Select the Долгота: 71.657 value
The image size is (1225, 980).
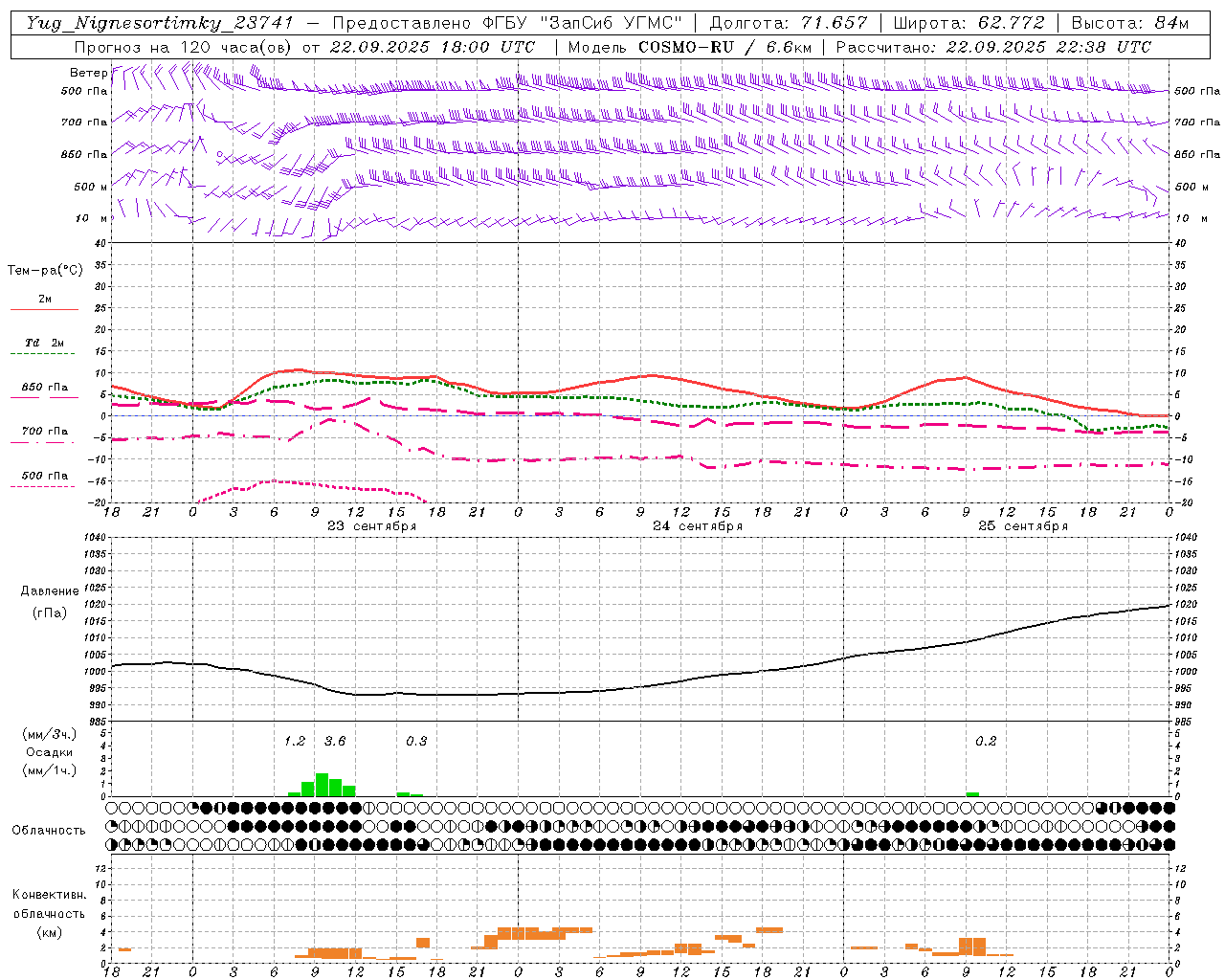[790, 23]
